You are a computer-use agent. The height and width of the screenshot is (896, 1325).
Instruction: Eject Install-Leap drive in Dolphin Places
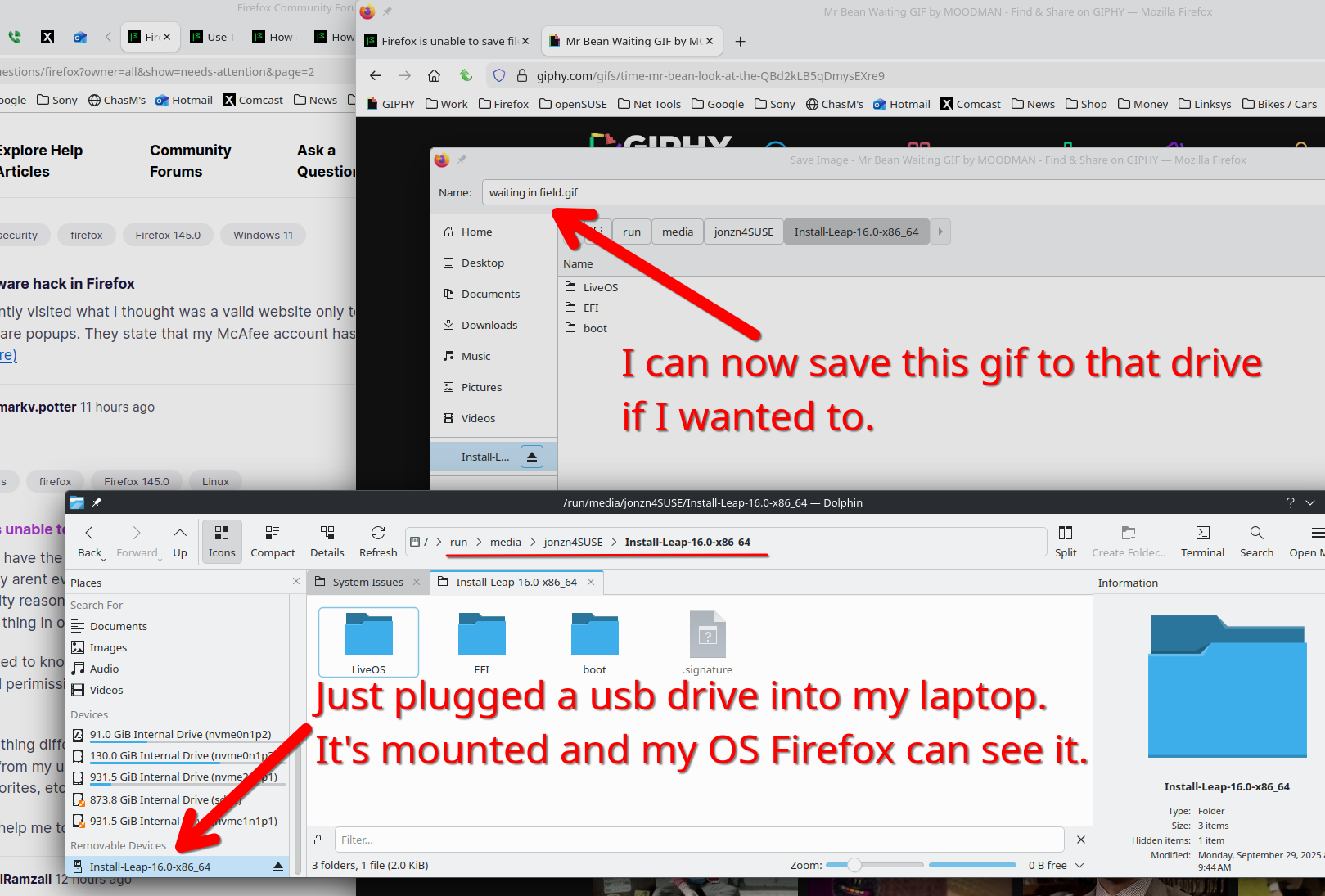click(278, 867)
